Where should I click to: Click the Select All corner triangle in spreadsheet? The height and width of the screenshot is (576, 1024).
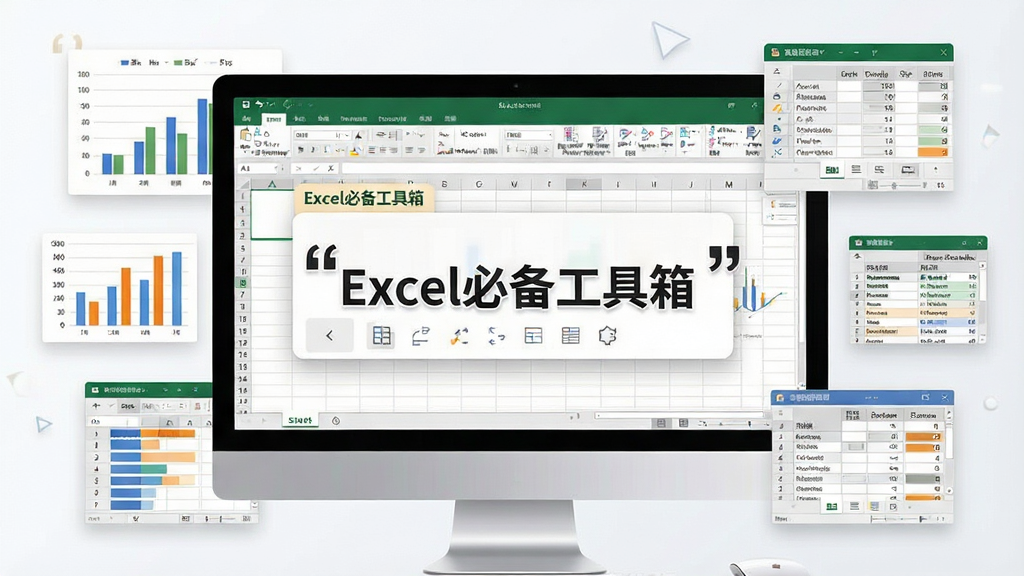click(x=244, y=185)
